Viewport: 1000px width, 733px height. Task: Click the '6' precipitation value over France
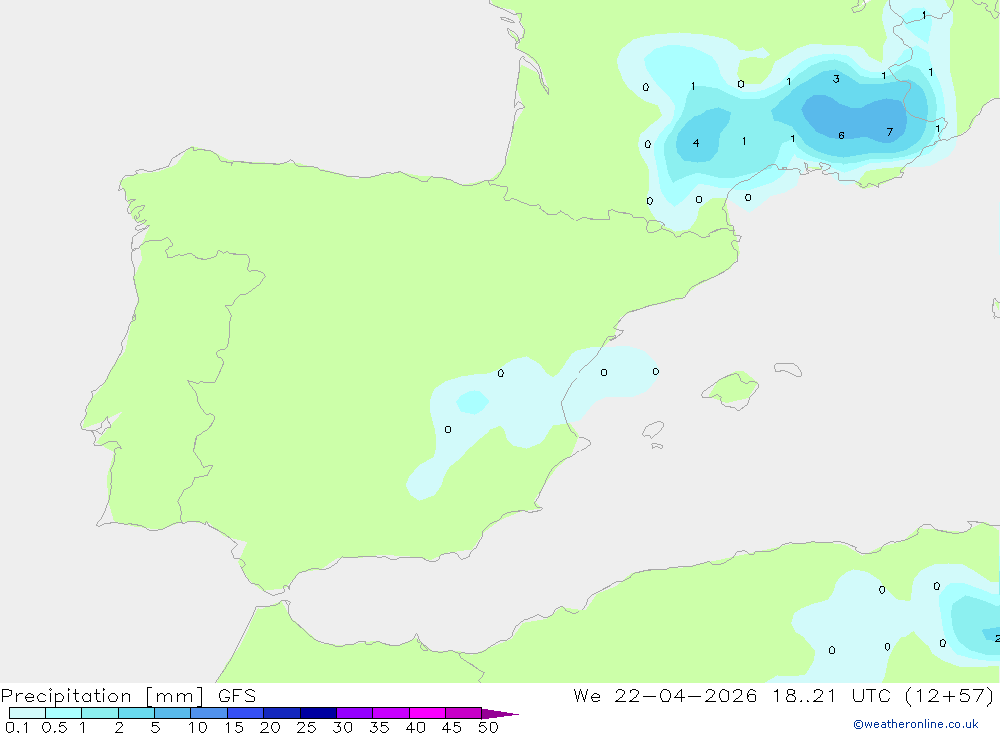pyautogui.click(x=841, y=135)
